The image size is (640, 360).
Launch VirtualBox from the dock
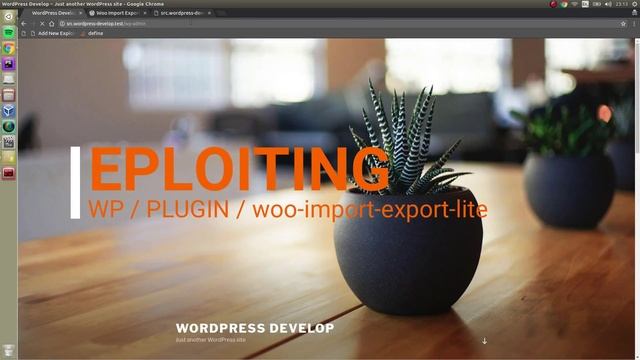pos(9,111)
